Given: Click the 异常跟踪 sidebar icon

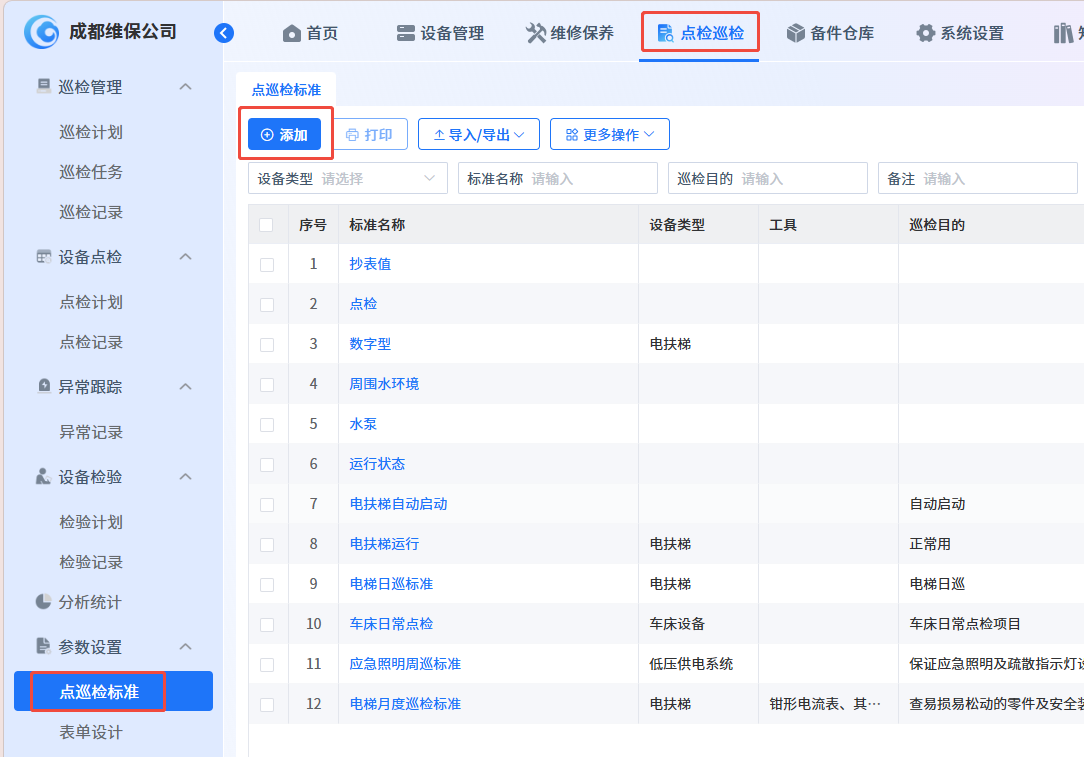Looking at the screenshot, I should (x=44, y=386).
